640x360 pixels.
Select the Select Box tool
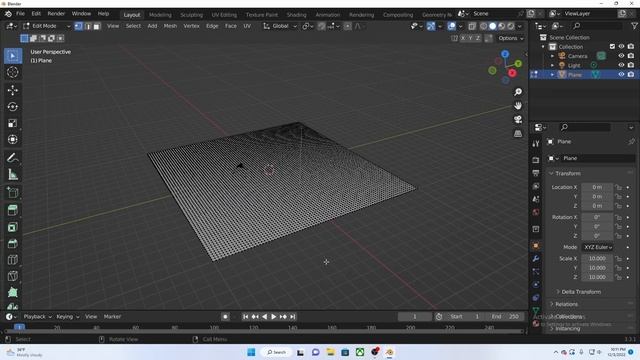(13, 56)
